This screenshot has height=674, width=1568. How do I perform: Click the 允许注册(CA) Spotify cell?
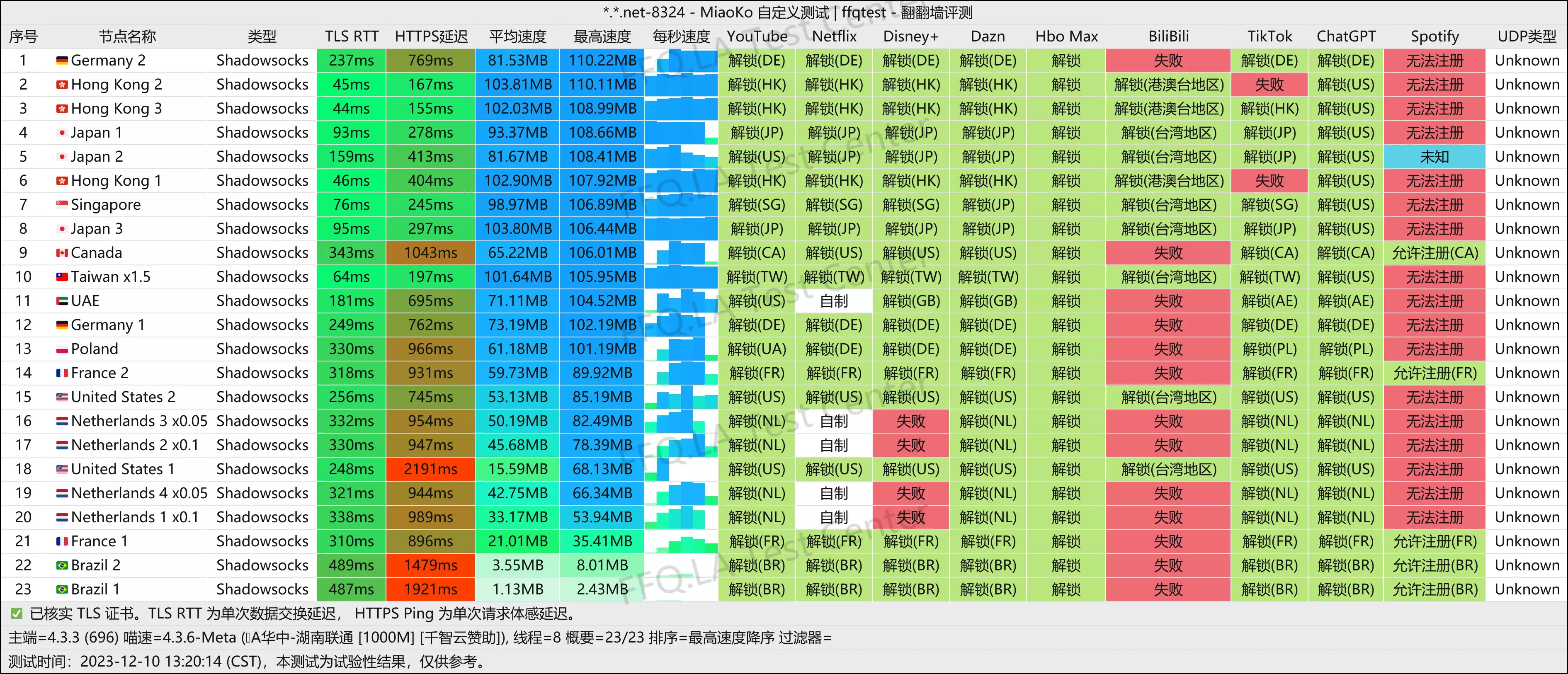coord(1434,253)
